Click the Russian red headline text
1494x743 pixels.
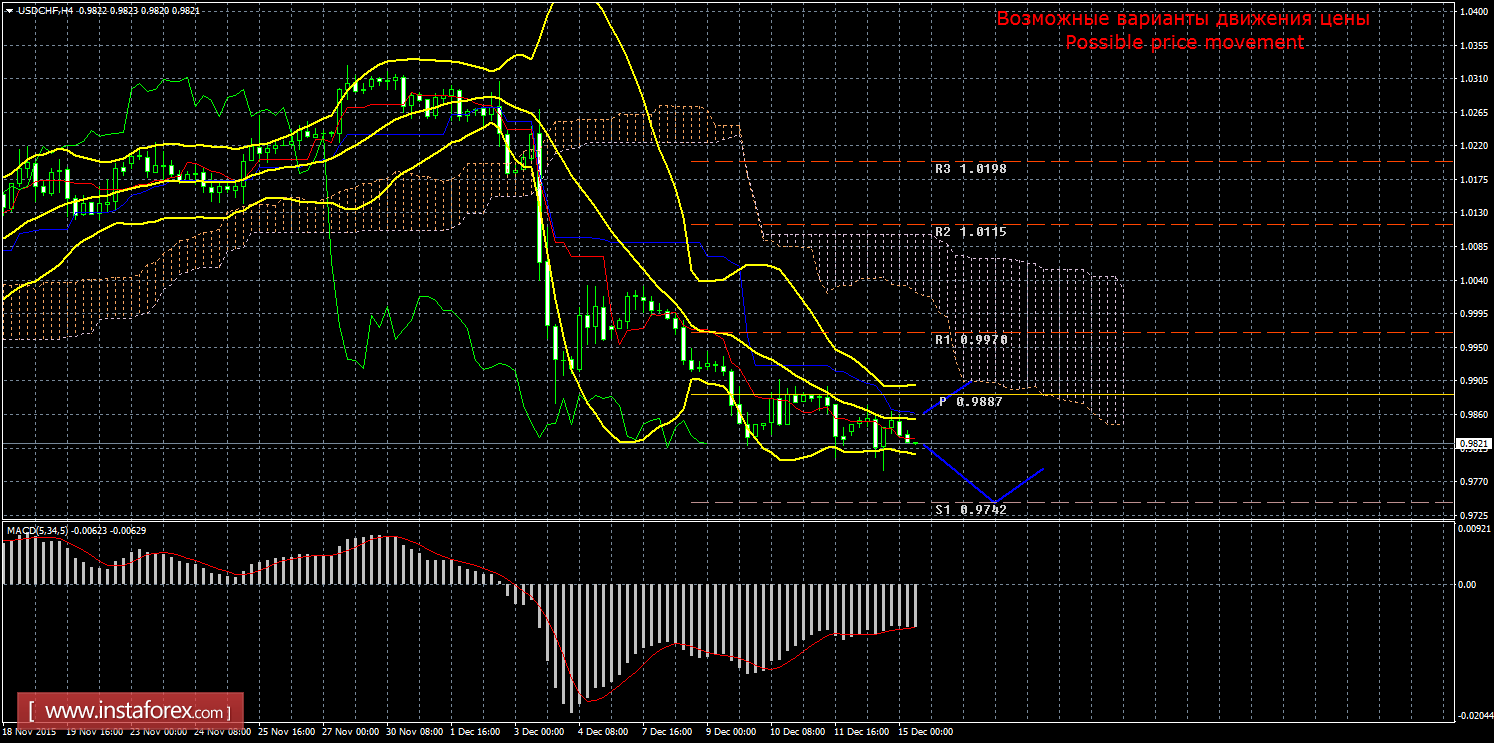coord(1183,19)
